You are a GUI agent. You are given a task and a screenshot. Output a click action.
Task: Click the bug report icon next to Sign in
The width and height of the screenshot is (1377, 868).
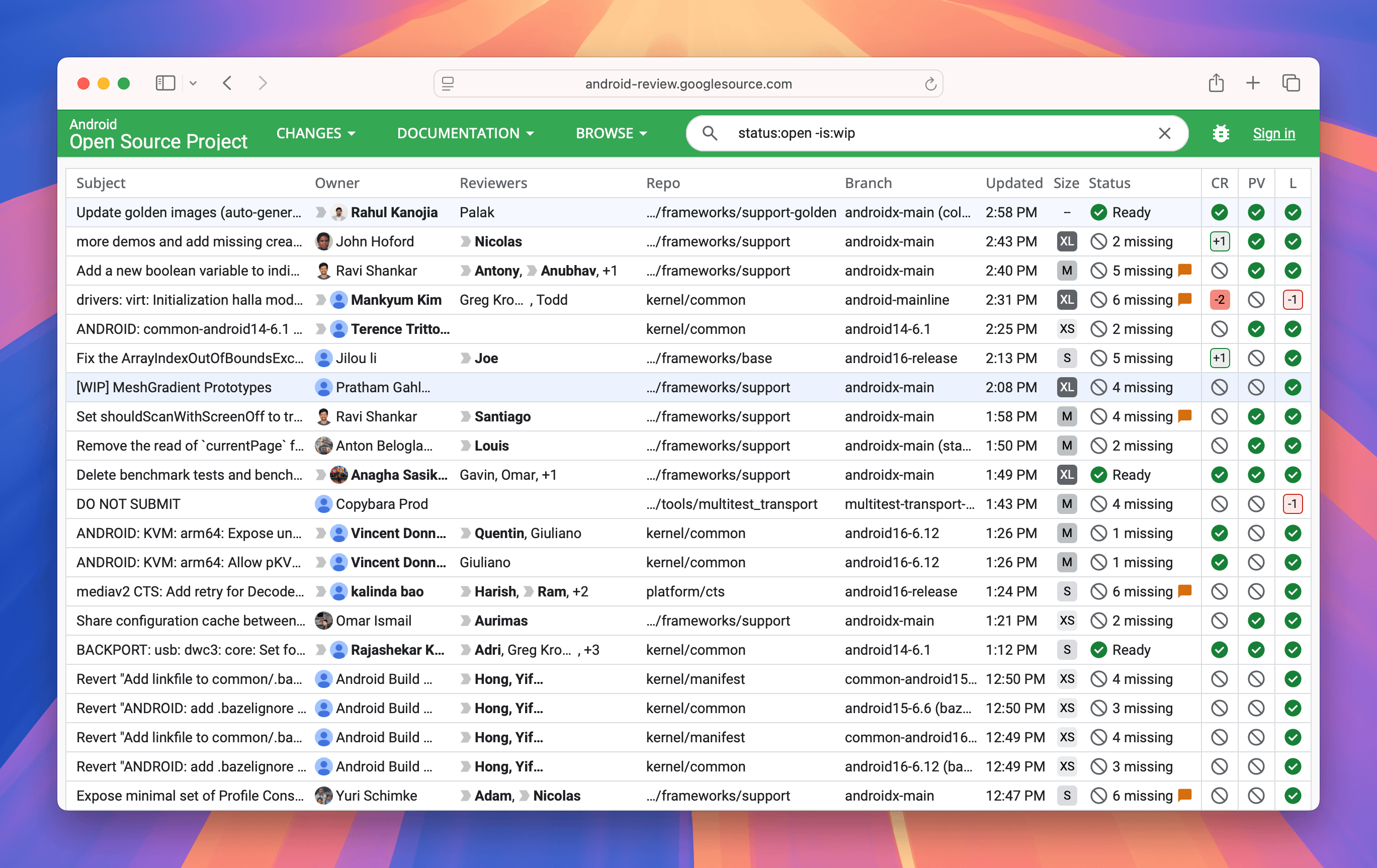1221,133
